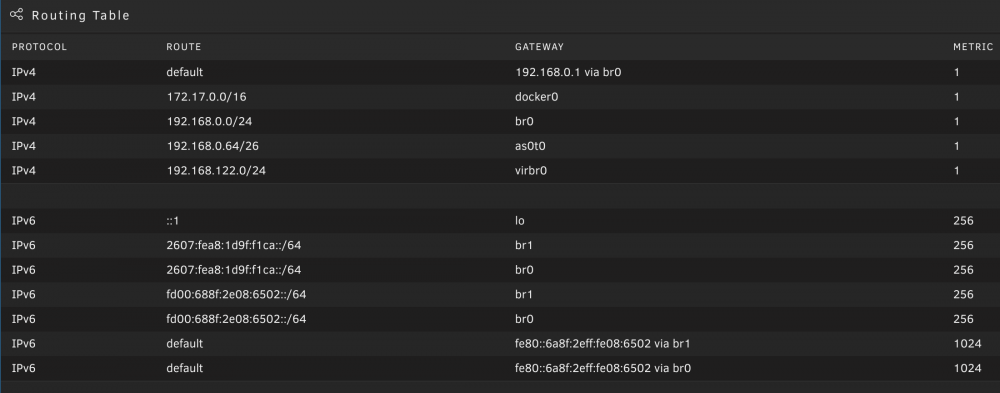Click the Routing Table panel title
This screenshot has width=1000, height=393.
tap(80, 15)
